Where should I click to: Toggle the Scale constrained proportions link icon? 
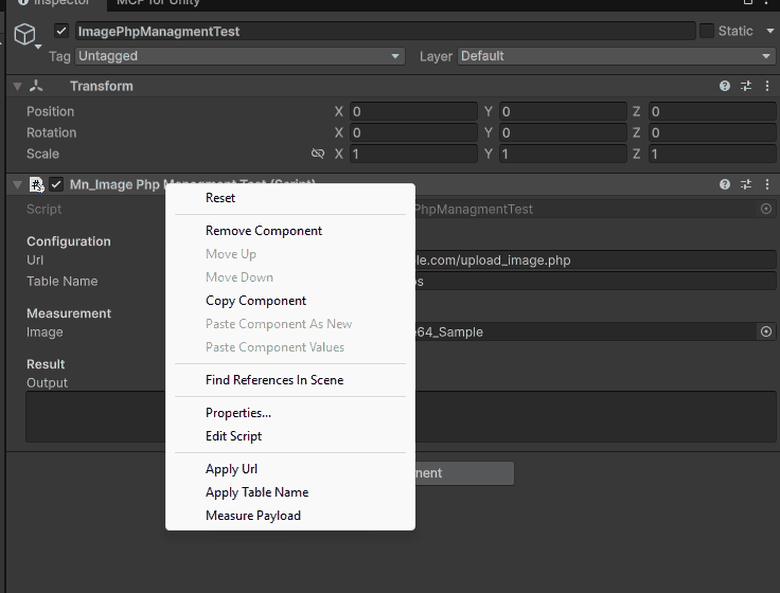317,154
